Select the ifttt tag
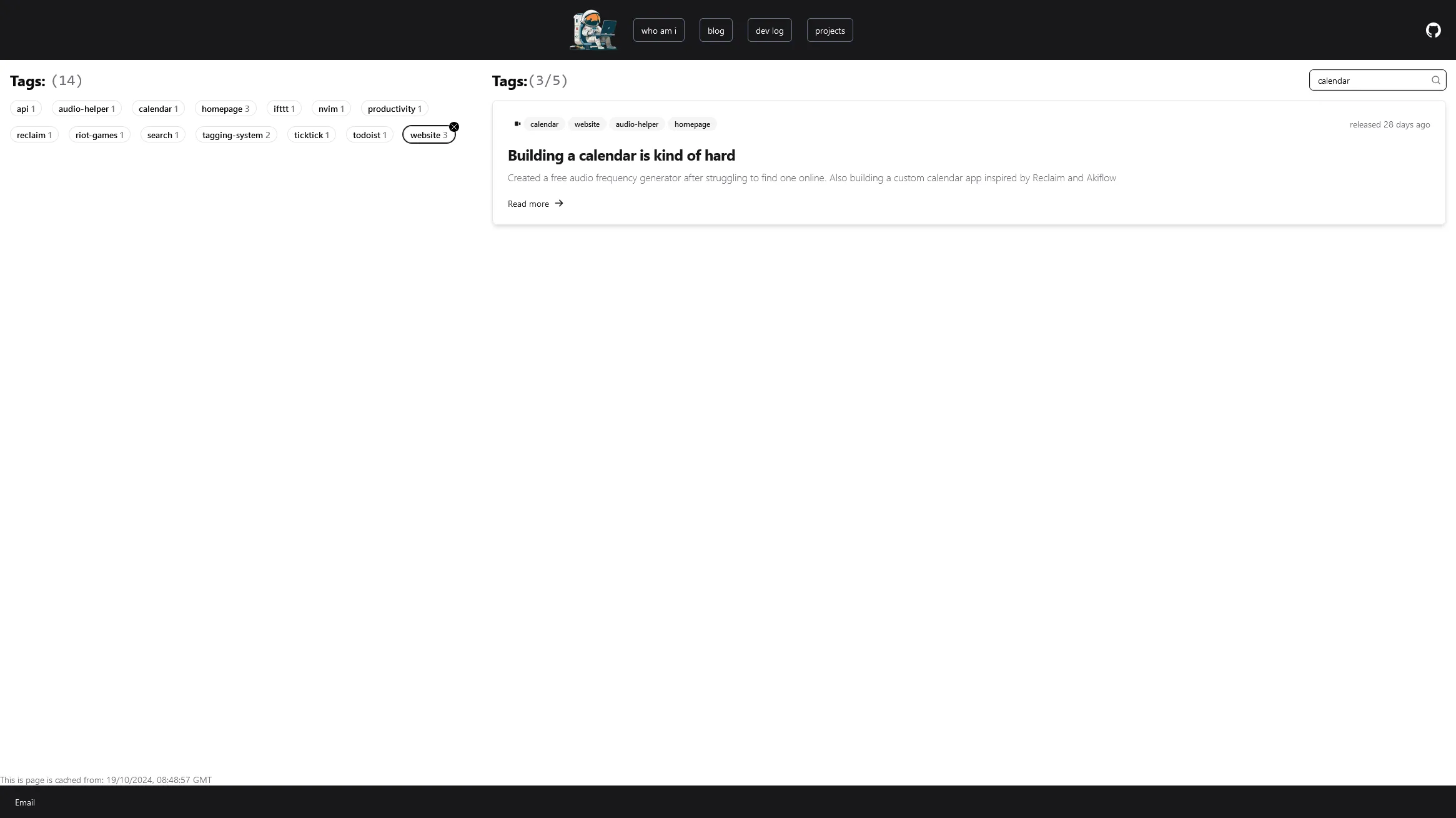Image resolution: width=1456 pixels, height=818 pixels. [x=284, y=109]
